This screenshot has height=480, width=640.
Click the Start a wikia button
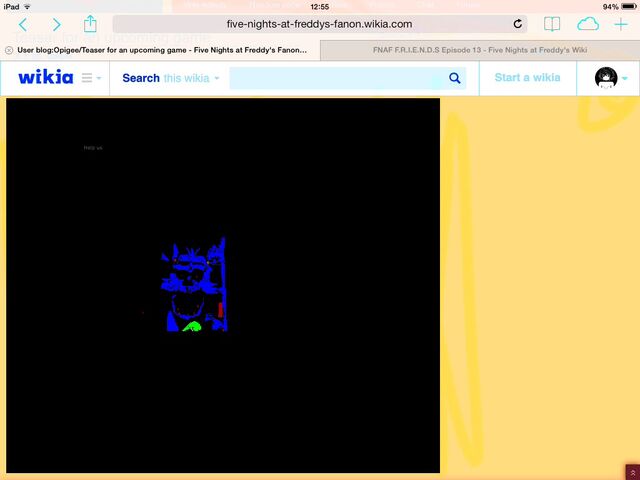(x=527, y=78)
